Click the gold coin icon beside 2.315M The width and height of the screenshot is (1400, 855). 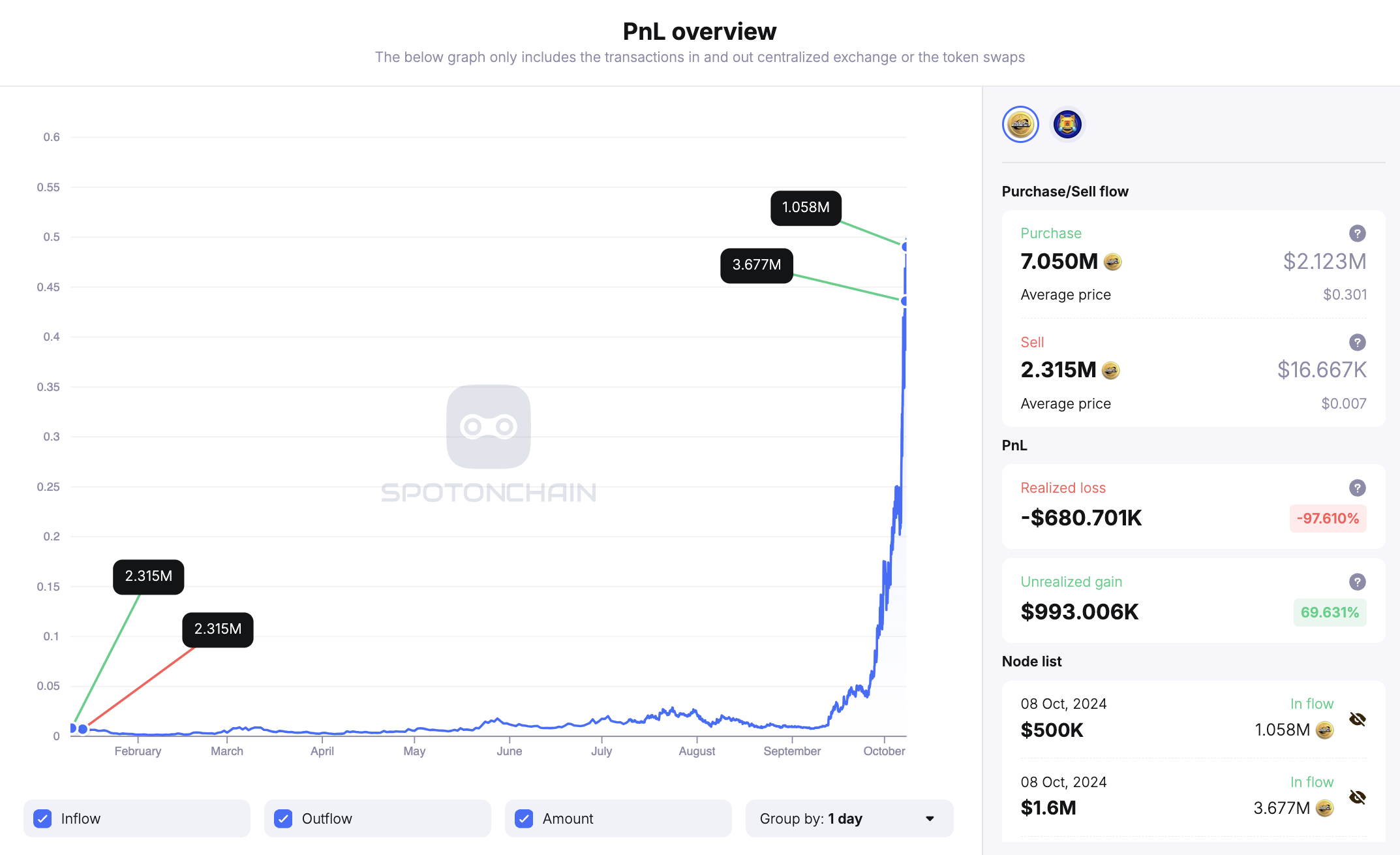click(x=1110, y=371)
